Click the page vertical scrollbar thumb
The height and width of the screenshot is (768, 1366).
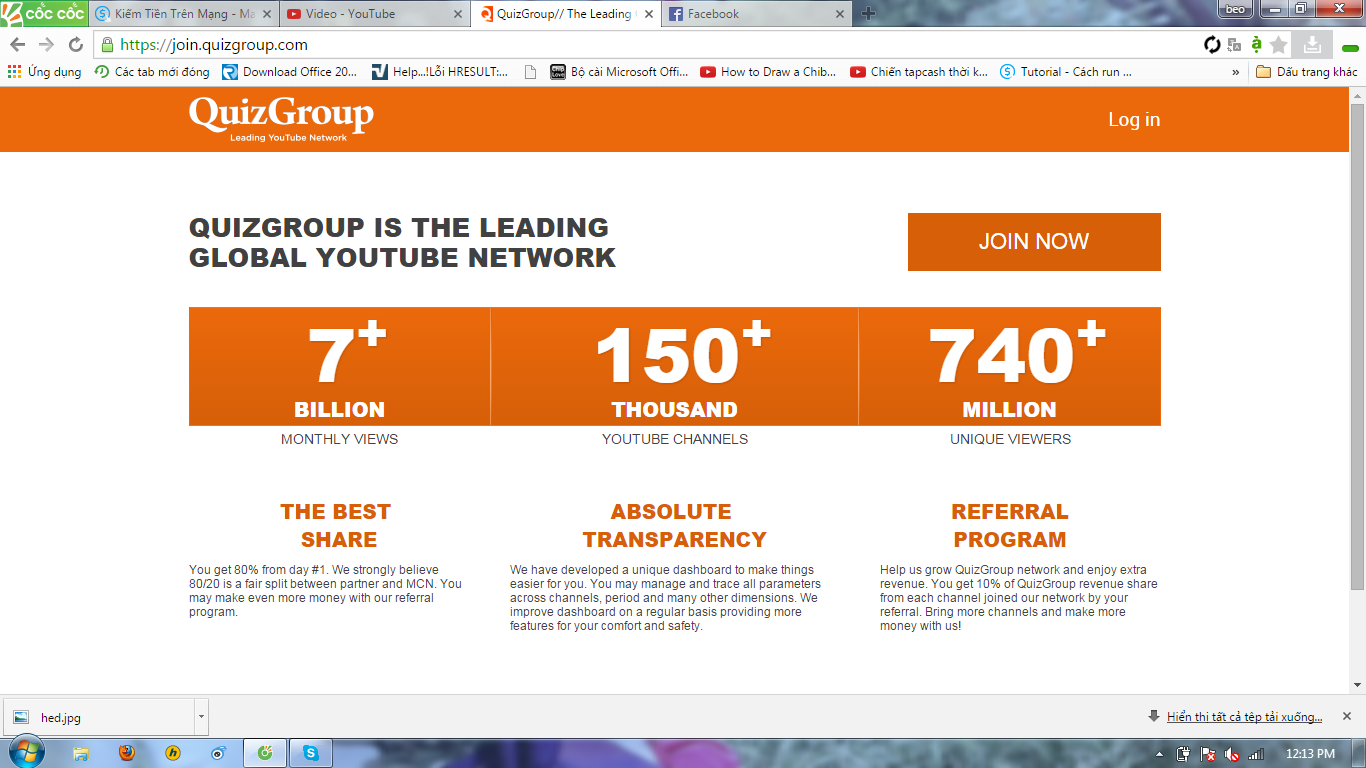(x=1357, y=345)
